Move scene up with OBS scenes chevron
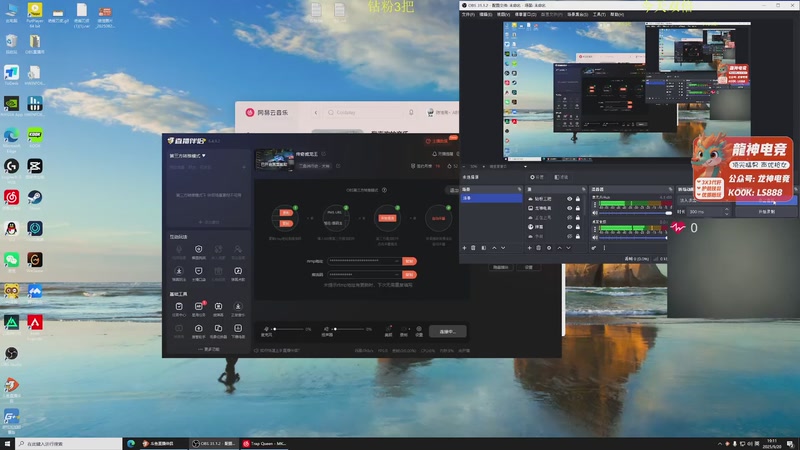 494,248
